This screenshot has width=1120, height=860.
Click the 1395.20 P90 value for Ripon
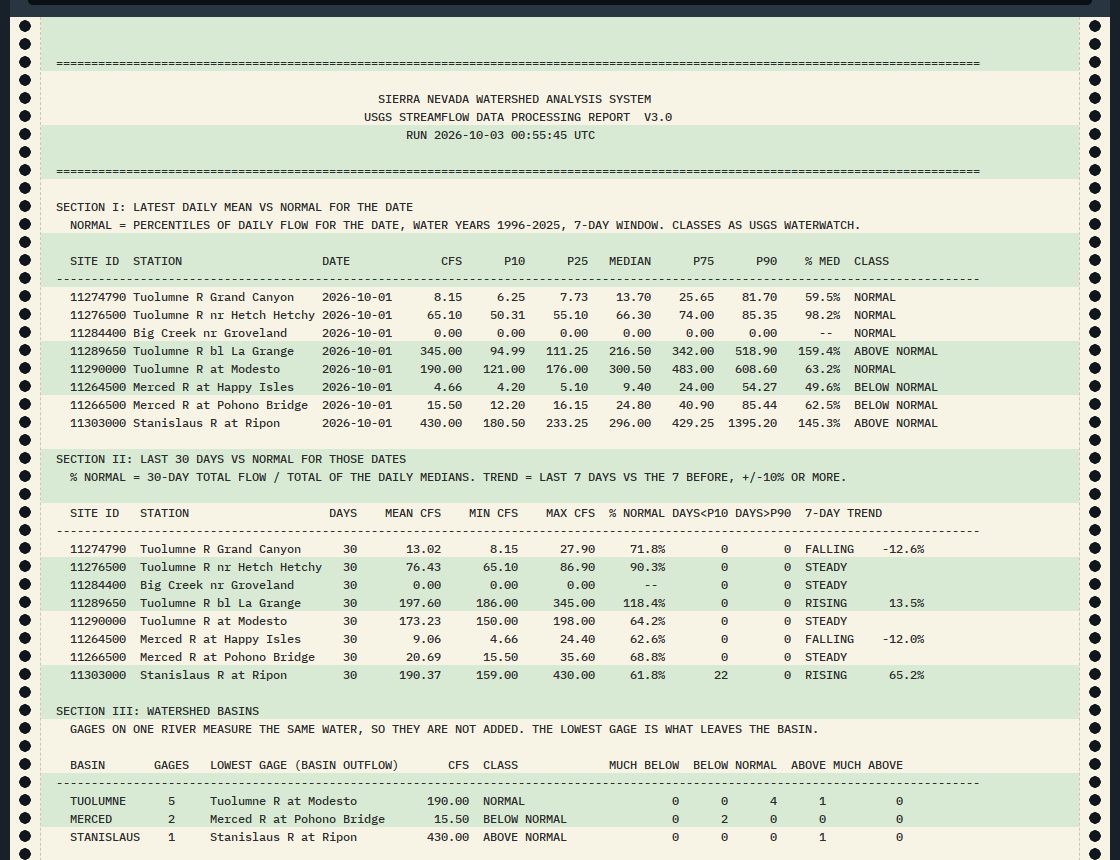pyautogui.click(x=752, y=424)
